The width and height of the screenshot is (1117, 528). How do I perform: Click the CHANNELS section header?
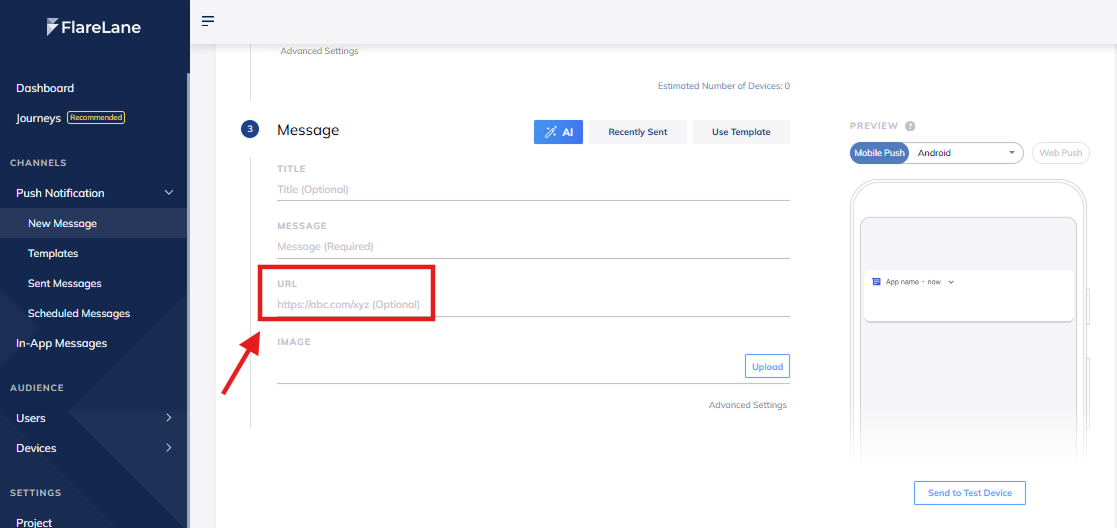(x=38, y=163)
